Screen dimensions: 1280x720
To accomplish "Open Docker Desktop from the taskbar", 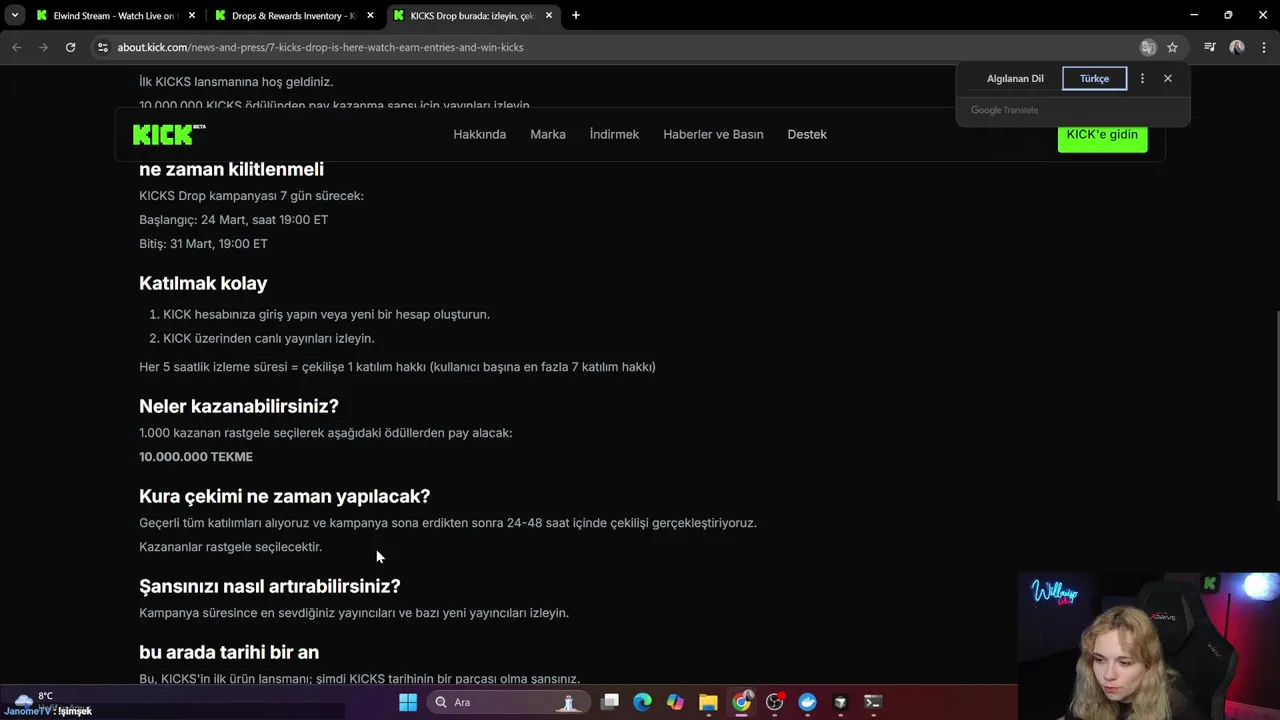I will pos(807,702).
